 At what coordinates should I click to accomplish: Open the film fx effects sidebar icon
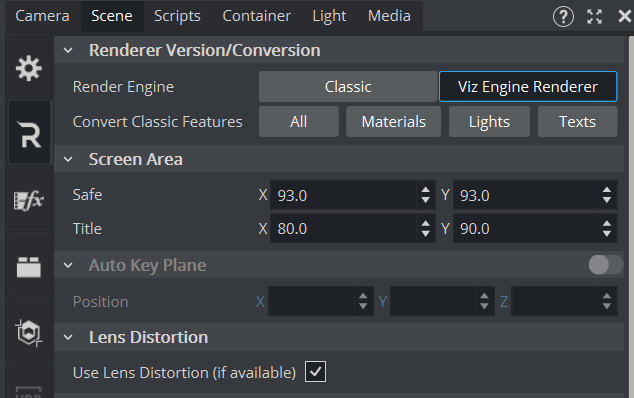click(x=29, y=201)
